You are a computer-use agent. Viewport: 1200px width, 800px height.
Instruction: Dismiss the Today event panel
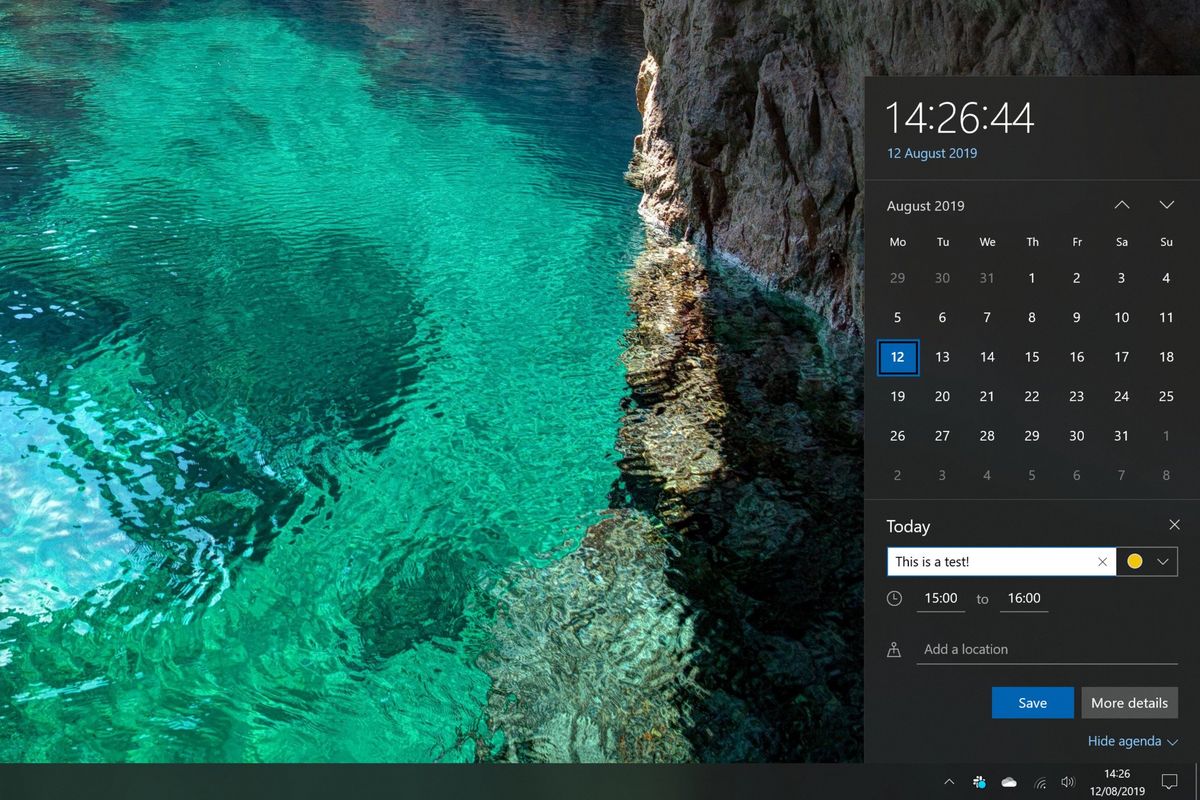[1175, 524]
